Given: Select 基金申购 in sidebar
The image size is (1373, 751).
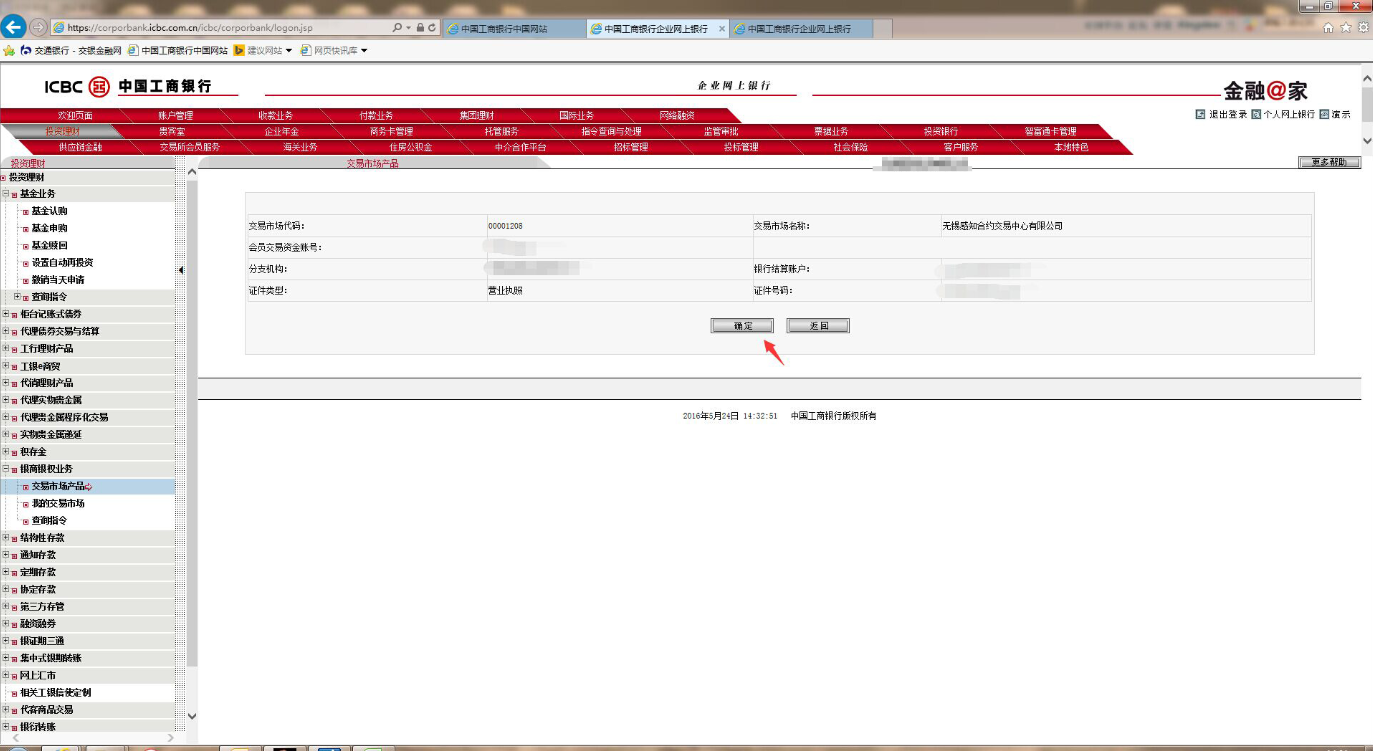Looking at the screenshot, I should (49, 228).
